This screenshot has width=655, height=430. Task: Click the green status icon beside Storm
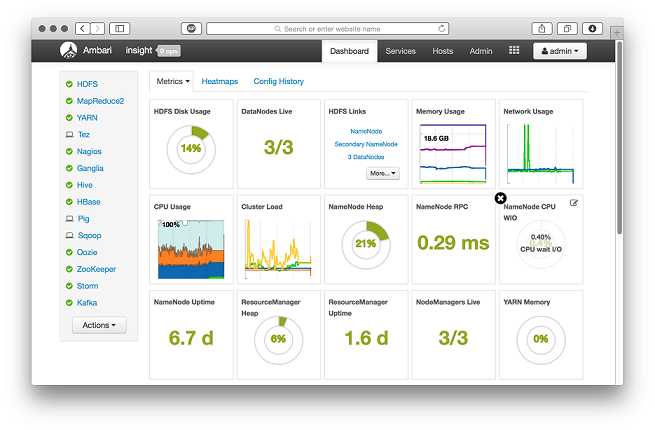[x=69, y=286]
